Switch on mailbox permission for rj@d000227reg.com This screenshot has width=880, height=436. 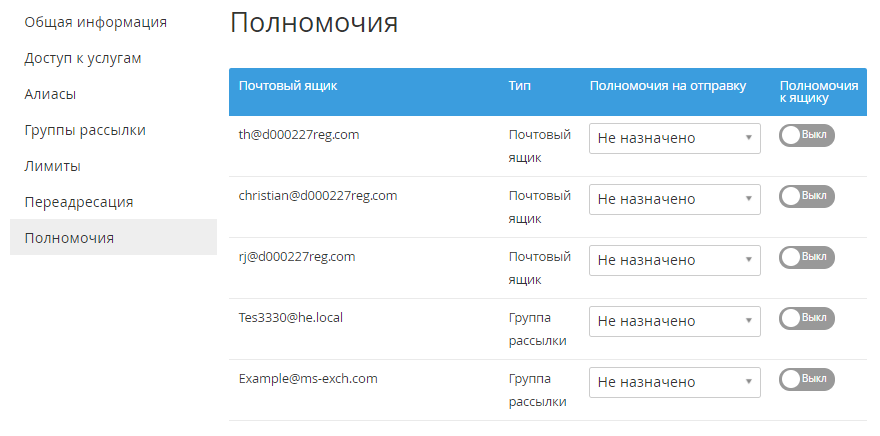[806, 258]
